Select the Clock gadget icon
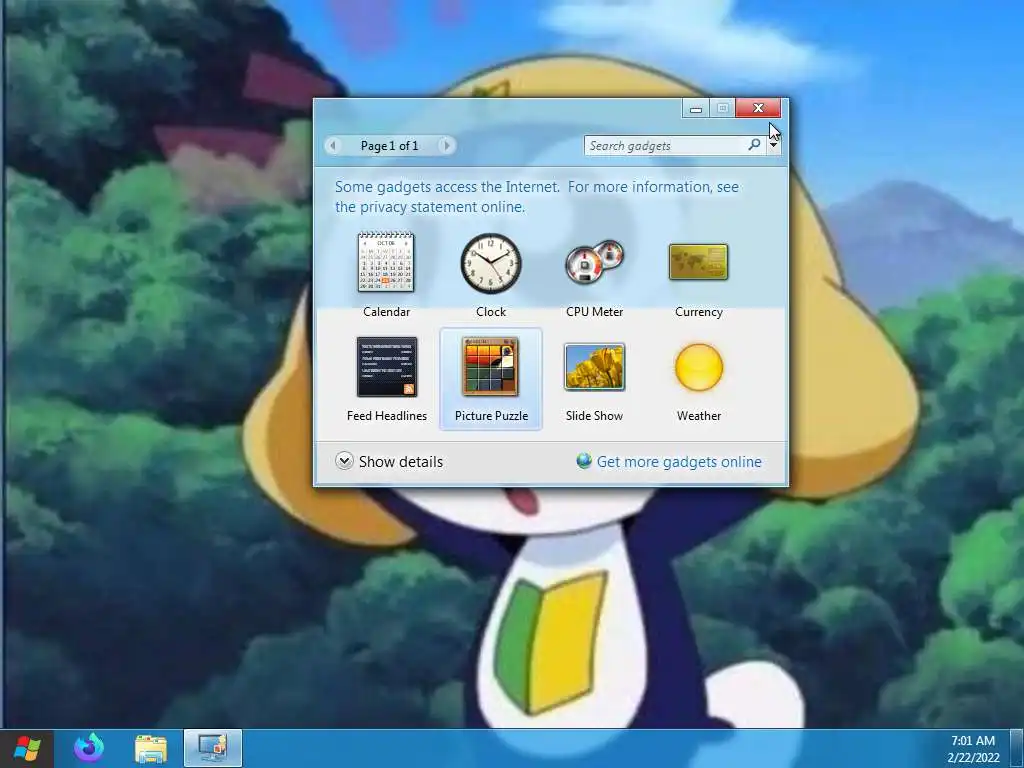The height and width of the screenshot is (768, 1024). click(491, 263)
